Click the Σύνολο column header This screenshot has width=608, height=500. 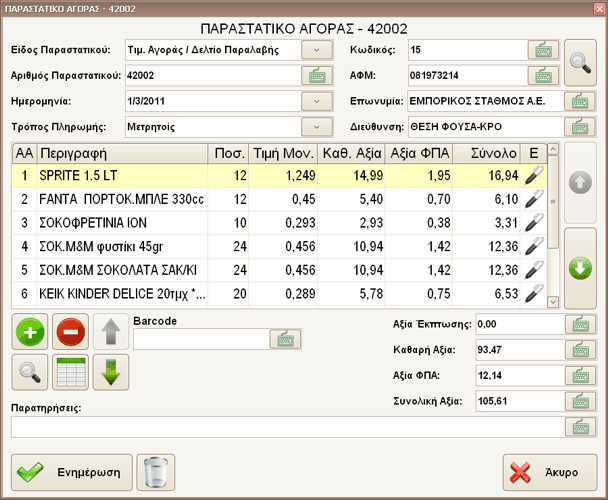(486, 154)
